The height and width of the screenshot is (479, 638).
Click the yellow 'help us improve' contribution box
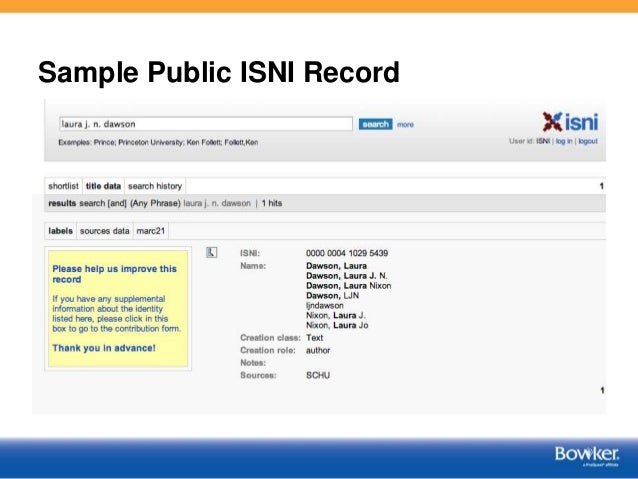[x=118, y=308]
